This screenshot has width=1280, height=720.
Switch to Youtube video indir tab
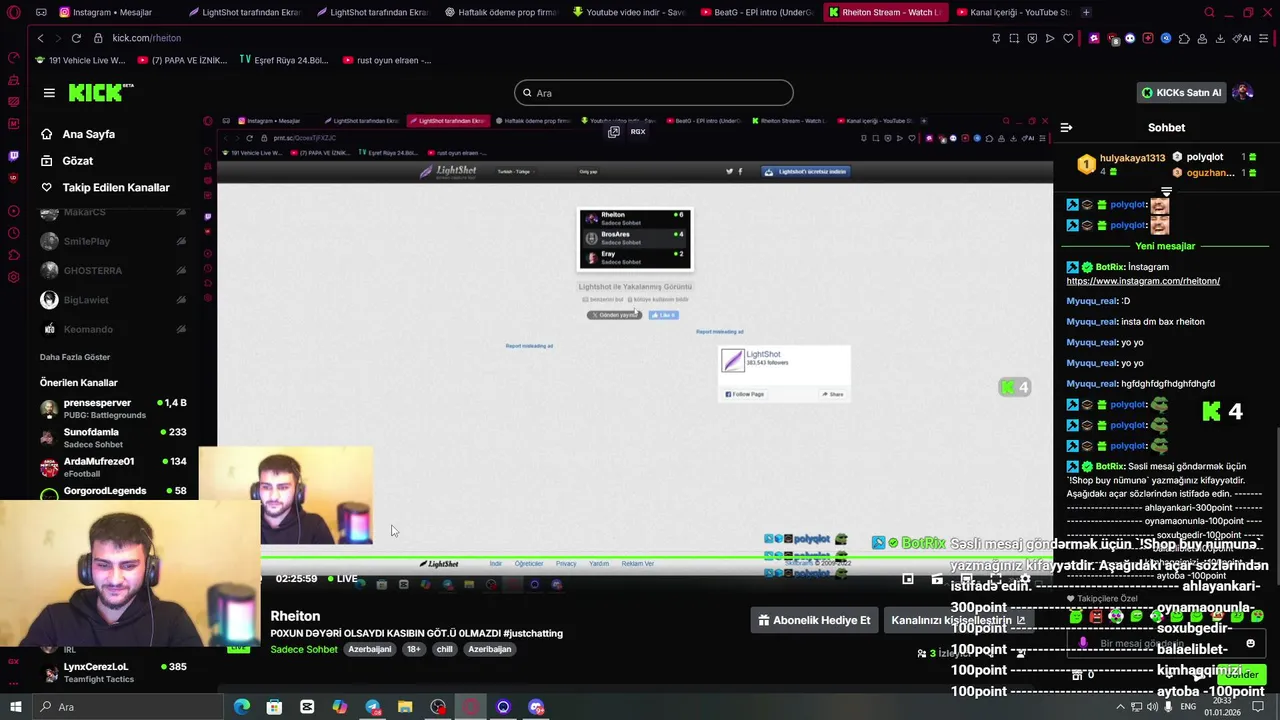pyautogui.click(x=629, y=12)
